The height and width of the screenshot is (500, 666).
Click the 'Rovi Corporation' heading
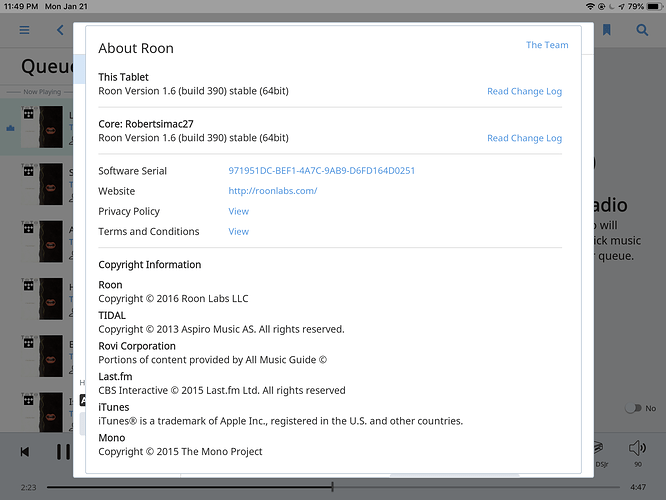click(137, 346)
